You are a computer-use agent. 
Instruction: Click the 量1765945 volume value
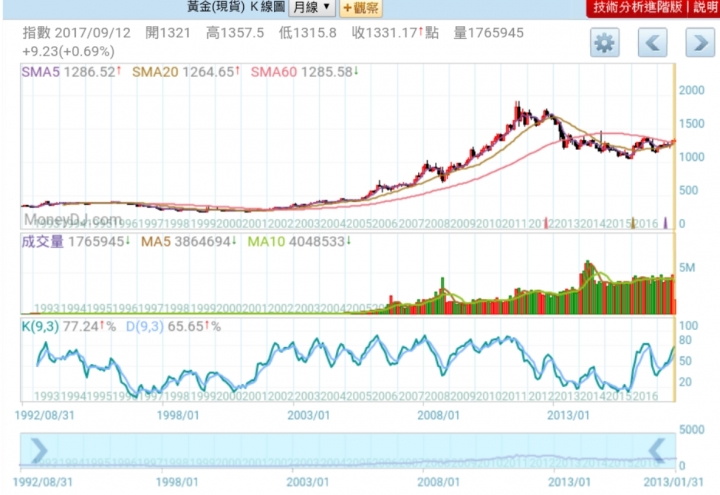tap(489, 33)
